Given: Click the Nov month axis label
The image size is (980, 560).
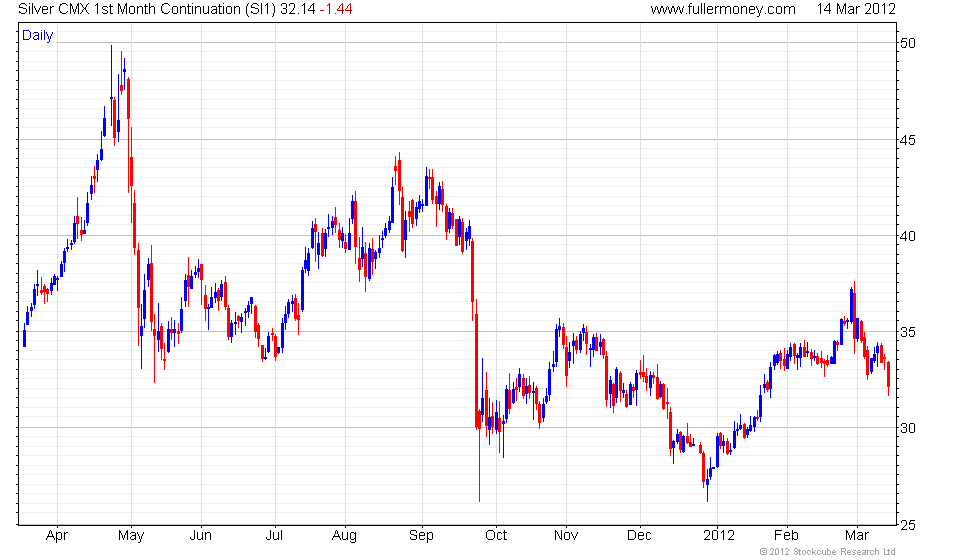Looking at the screenshot, I should pos(566,536).
